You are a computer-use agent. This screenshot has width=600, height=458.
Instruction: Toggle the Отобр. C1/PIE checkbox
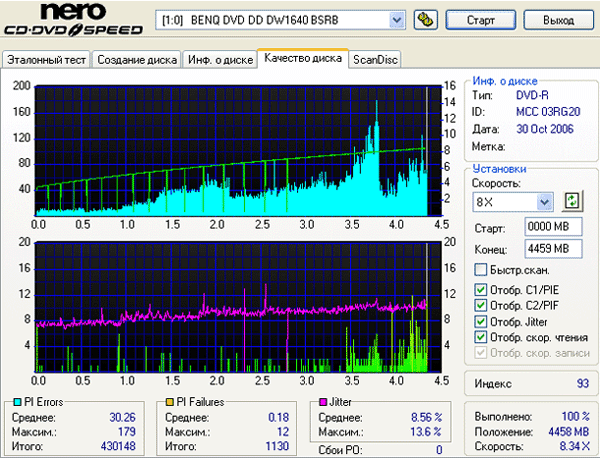481,291
